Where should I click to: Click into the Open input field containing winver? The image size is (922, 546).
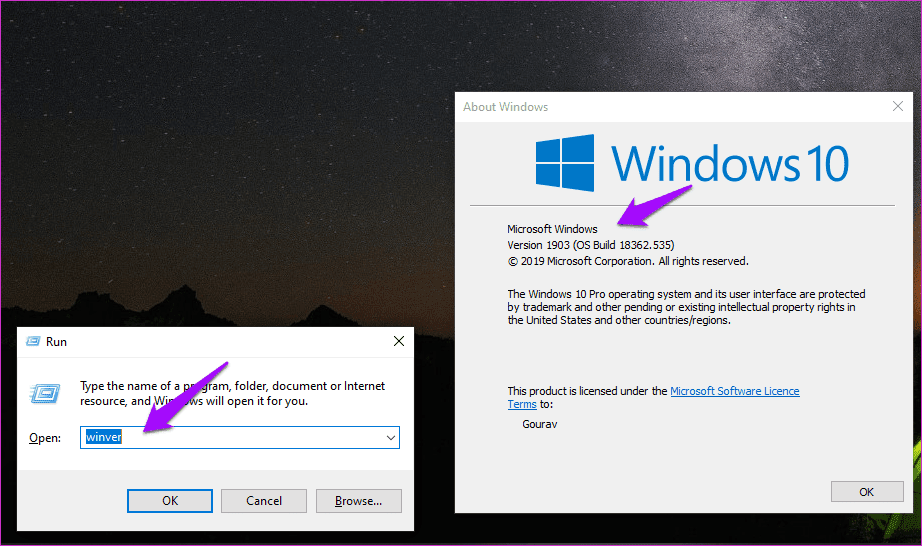(x=239, y=437)
